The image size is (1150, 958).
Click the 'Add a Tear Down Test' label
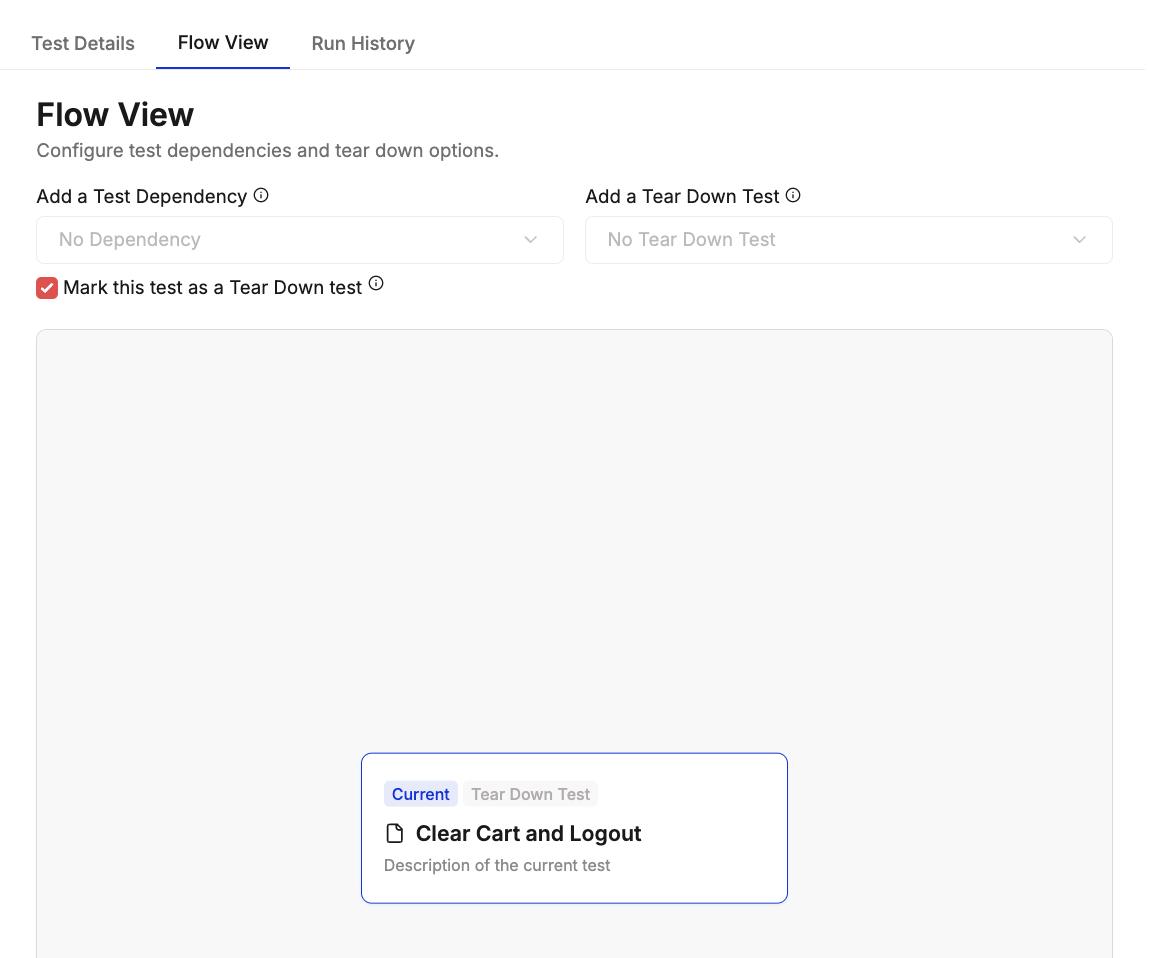coord(682,197)
